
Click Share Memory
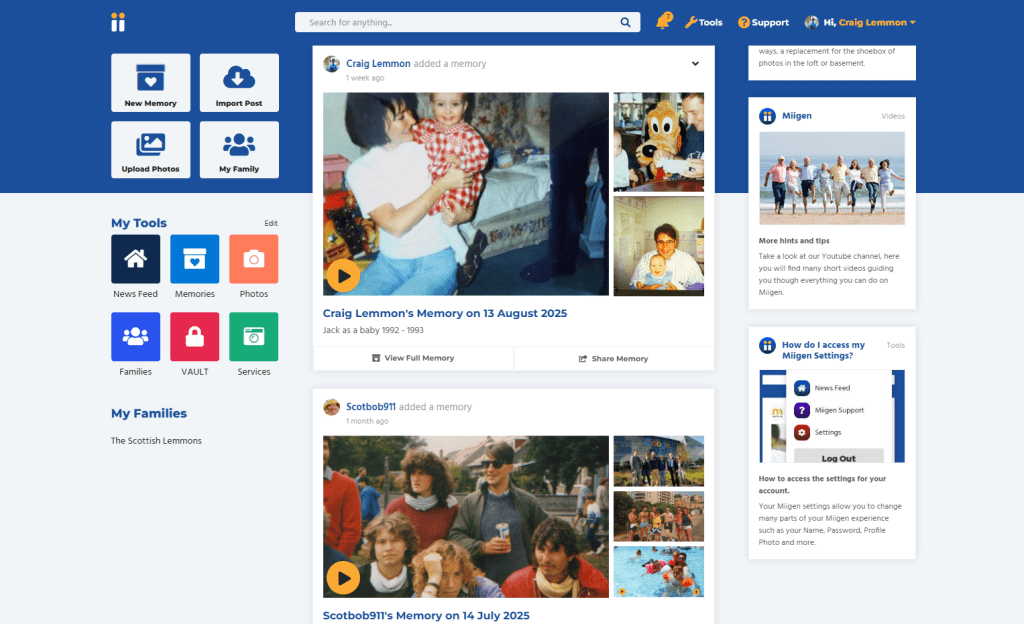[614, 358]
